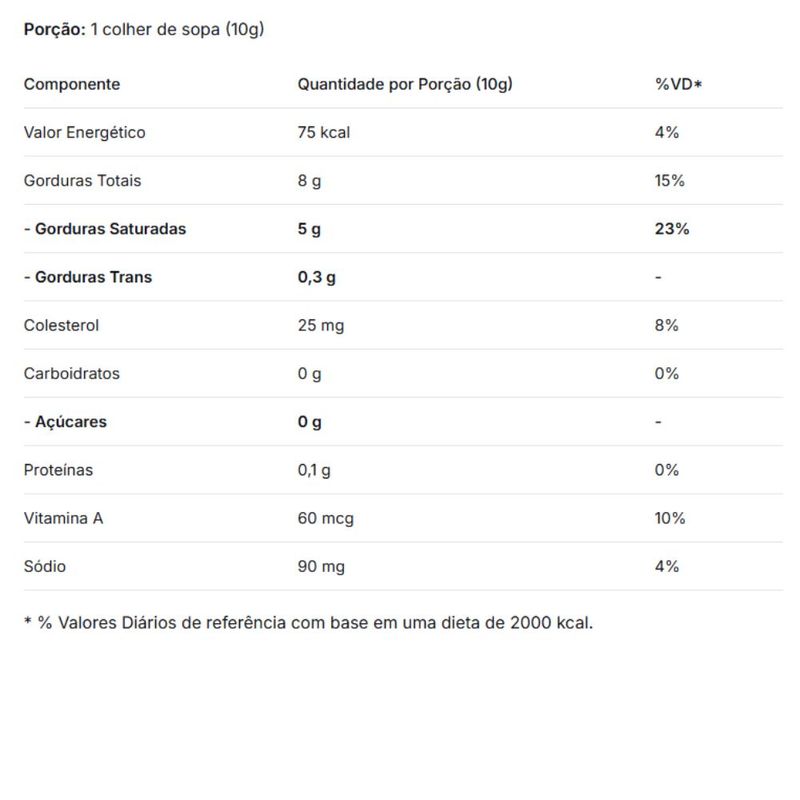
Task: Select the Valor Energético row label
Action: (85, 132)
